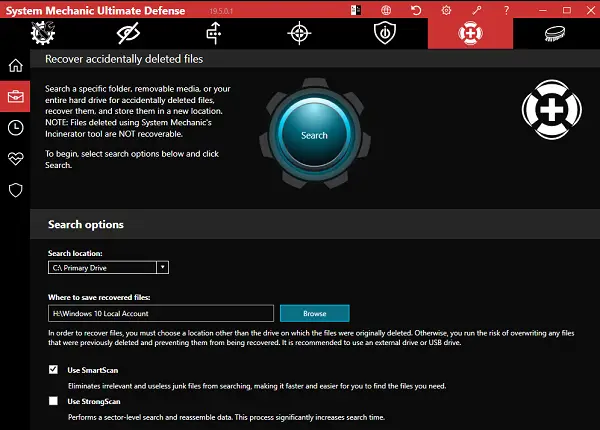Screen dimensions: 600x430
Task: Open the shield security sidebar icon
Action: click(15, 190)
